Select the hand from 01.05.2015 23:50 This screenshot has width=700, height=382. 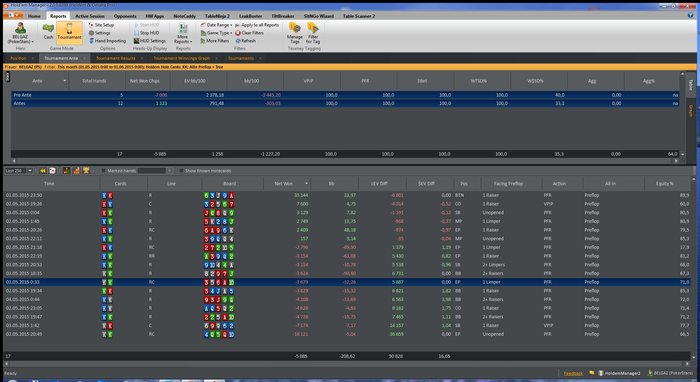pyautogui.click(x=347, y=195)
